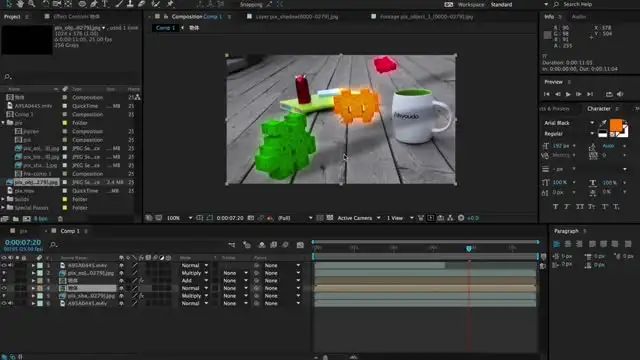Select the Pan Behind anchor point tool
The width and height of the screenshot is (640, 360).
coord(68,4)
